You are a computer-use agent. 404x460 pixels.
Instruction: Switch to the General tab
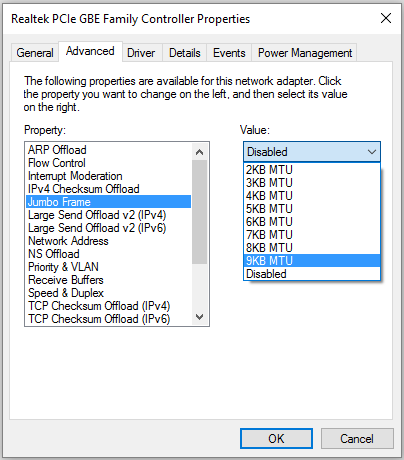35,53
